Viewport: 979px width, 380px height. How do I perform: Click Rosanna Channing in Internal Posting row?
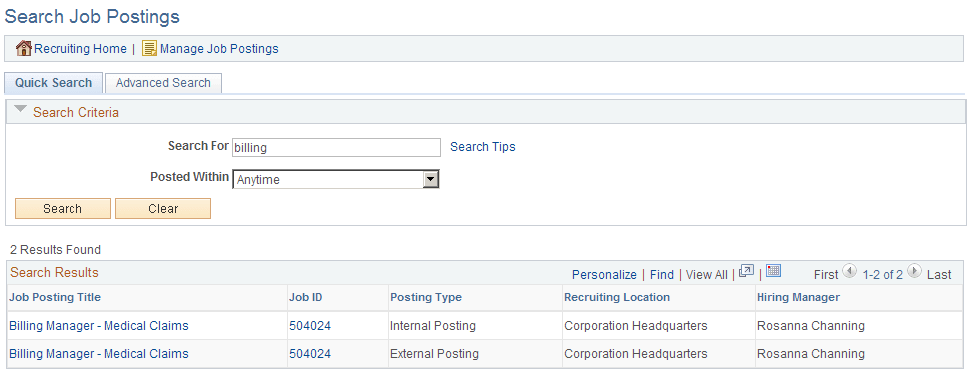[811, 326]
